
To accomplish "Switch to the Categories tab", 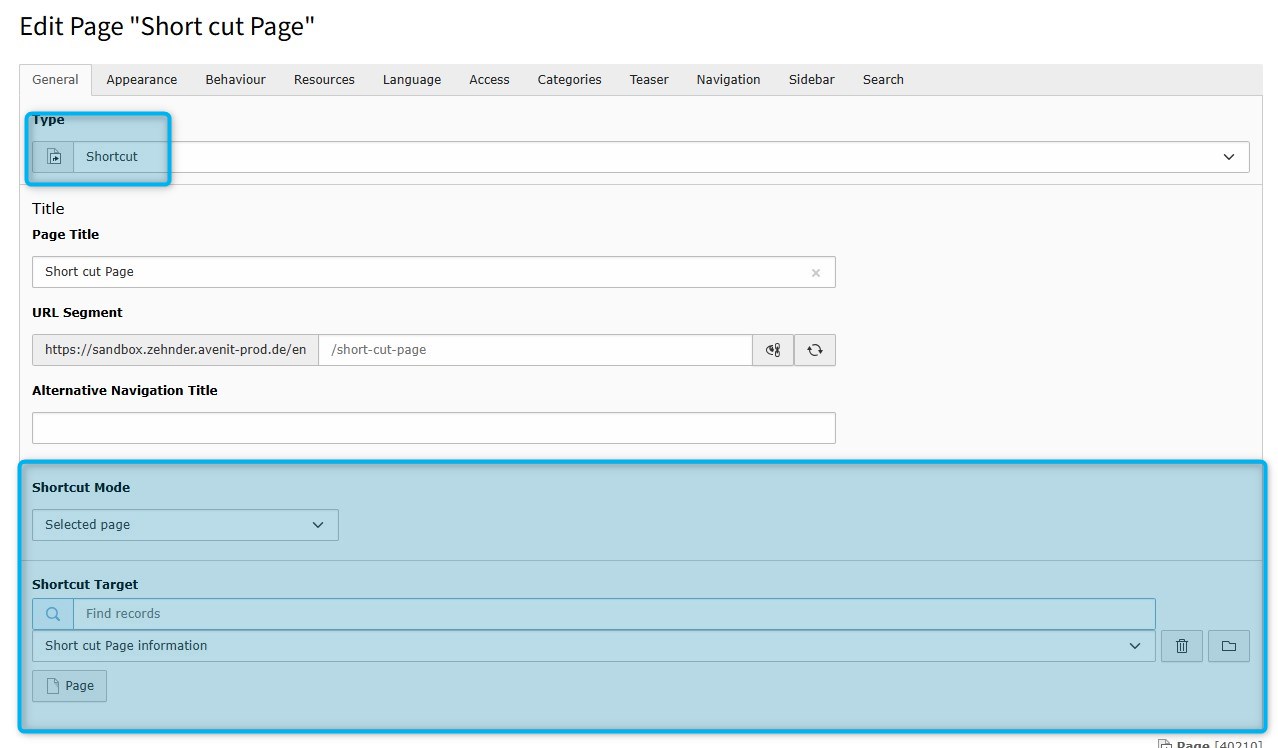I will pos(569,80).
